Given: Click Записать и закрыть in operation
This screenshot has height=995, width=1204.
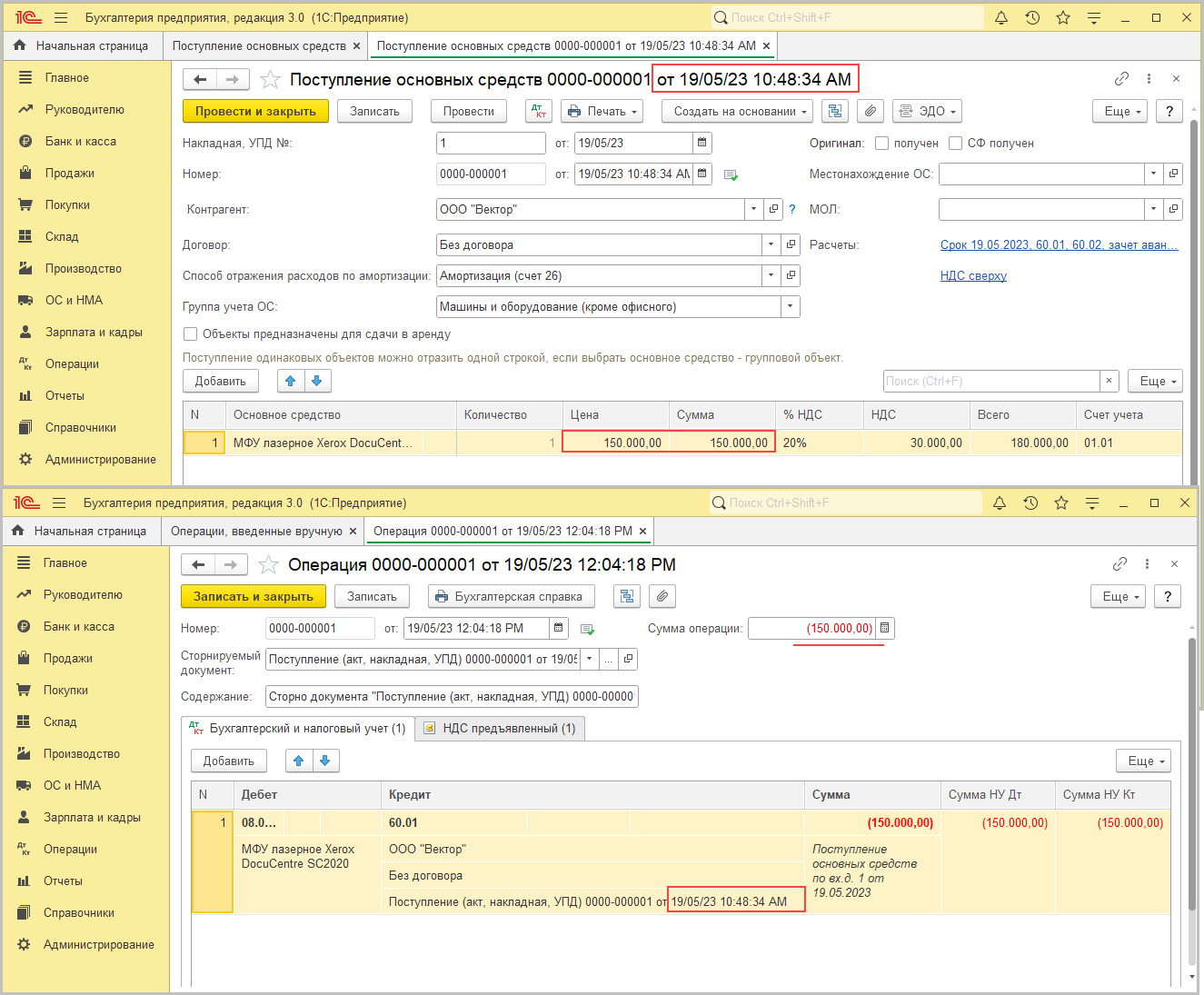Looking at the screenshot, I should [x=254, y=596].
